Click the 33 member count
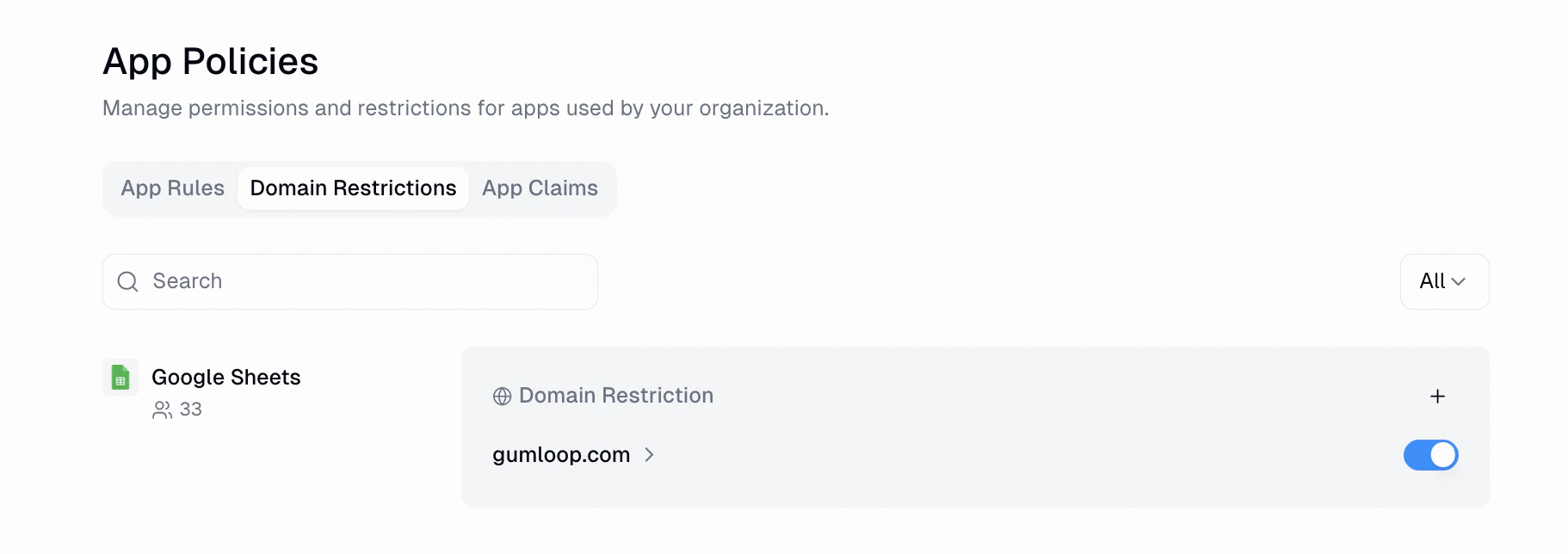The height and width of the screenshot is (554, 1568). pyautogui.click(x=189, y=409)
